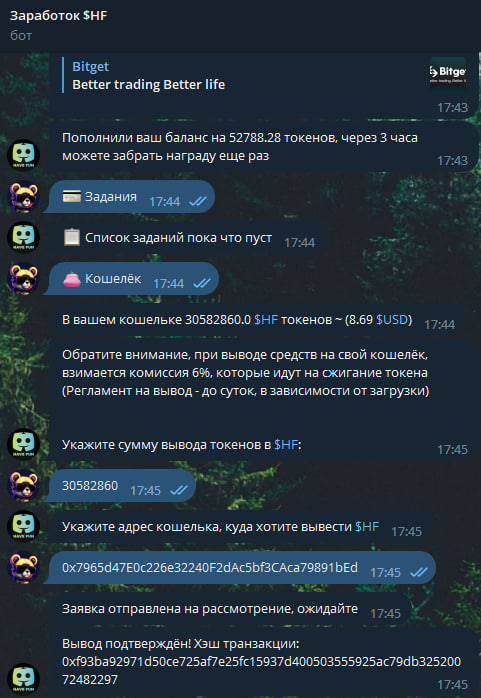This screenshot has height=698, width=481.
Task: Click clipboard emoji in Список заданий message
Action: tap(71, 238)
